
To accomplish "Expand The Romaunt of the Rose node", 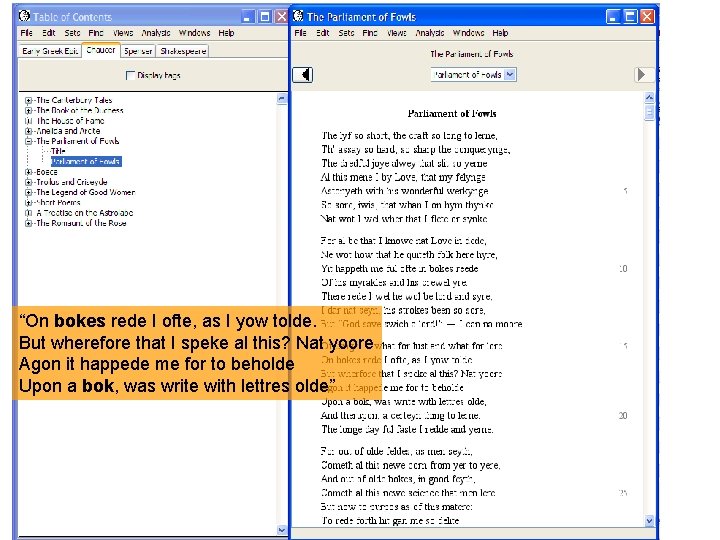I will 28,223.
